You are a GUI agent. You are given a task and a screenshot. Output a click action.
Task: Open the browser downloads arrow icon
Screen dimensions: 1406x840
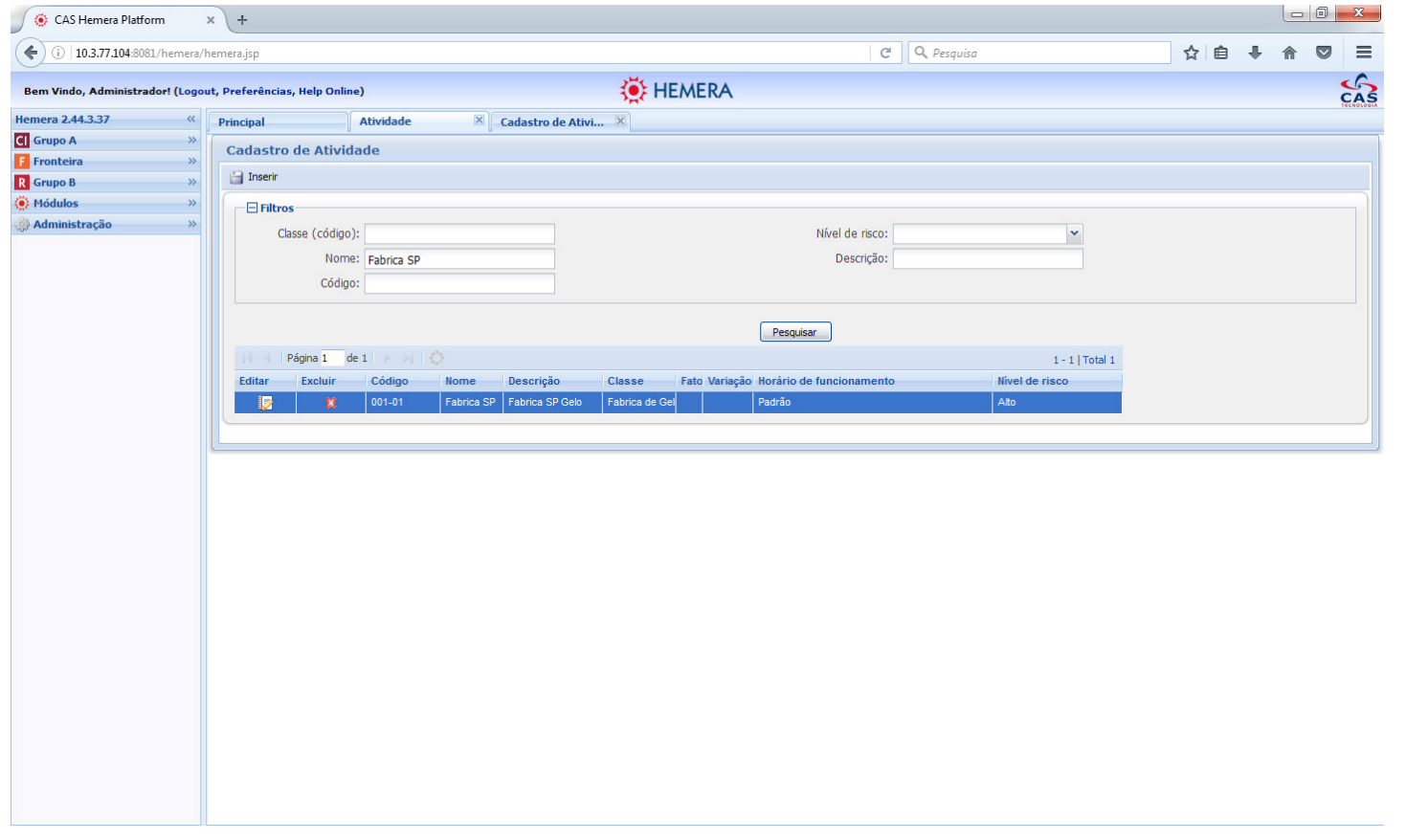coord(1255,53)
